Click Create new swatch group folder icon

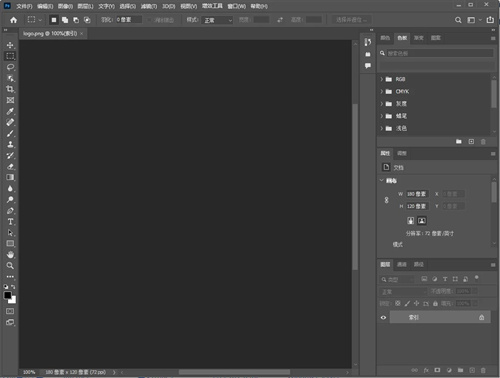tap(459, 142)
